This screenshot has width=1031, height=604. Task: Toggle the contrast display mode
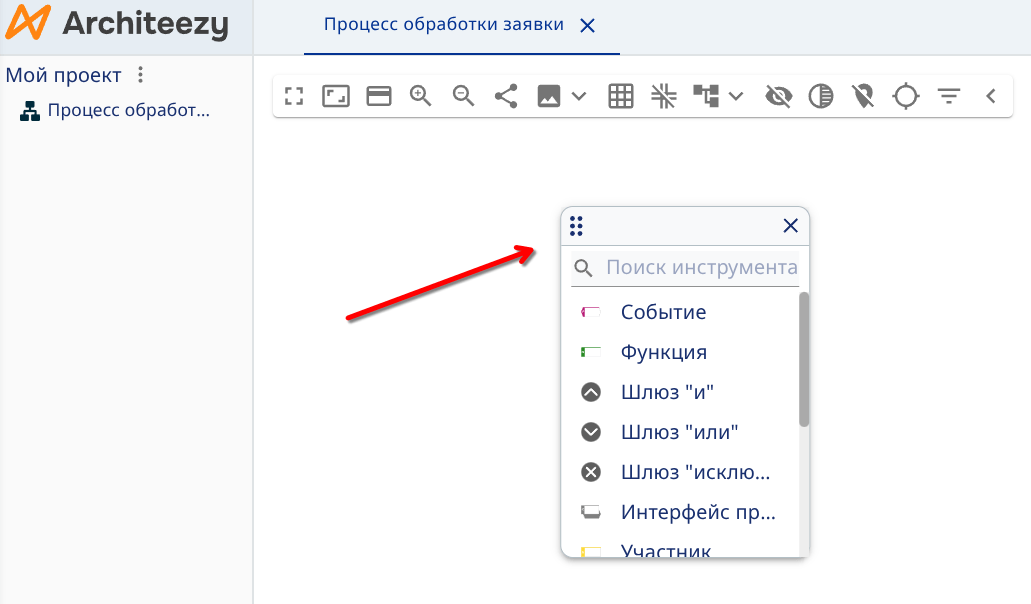coord(820,95)
